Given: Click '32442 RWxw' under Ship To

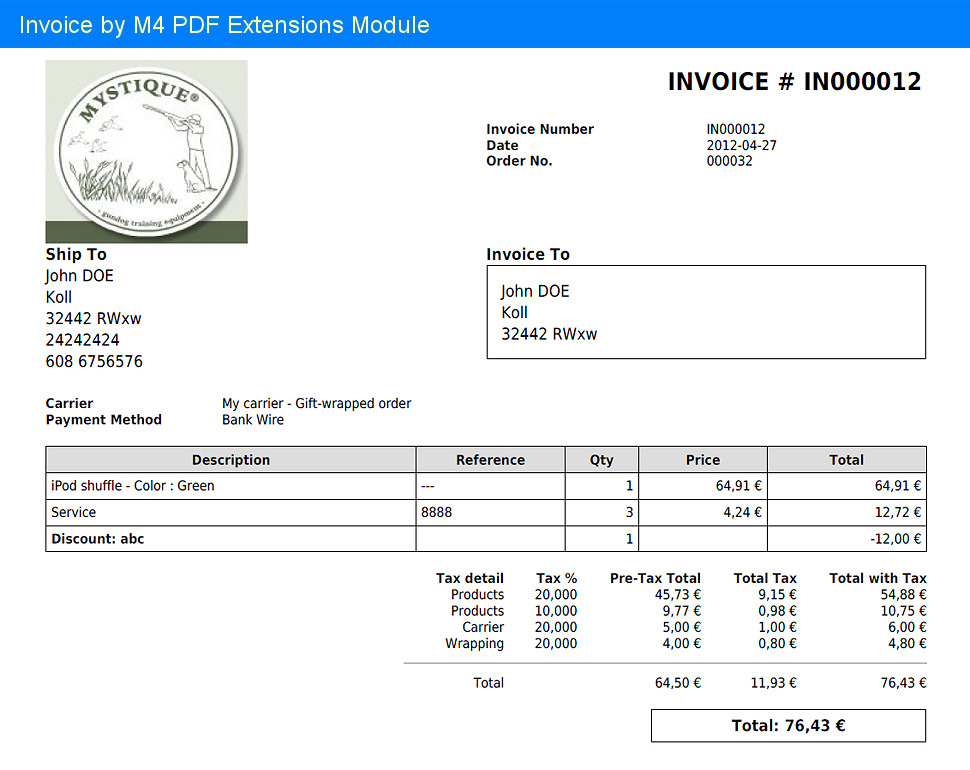Looking at the screenshot, I should 93,319.
